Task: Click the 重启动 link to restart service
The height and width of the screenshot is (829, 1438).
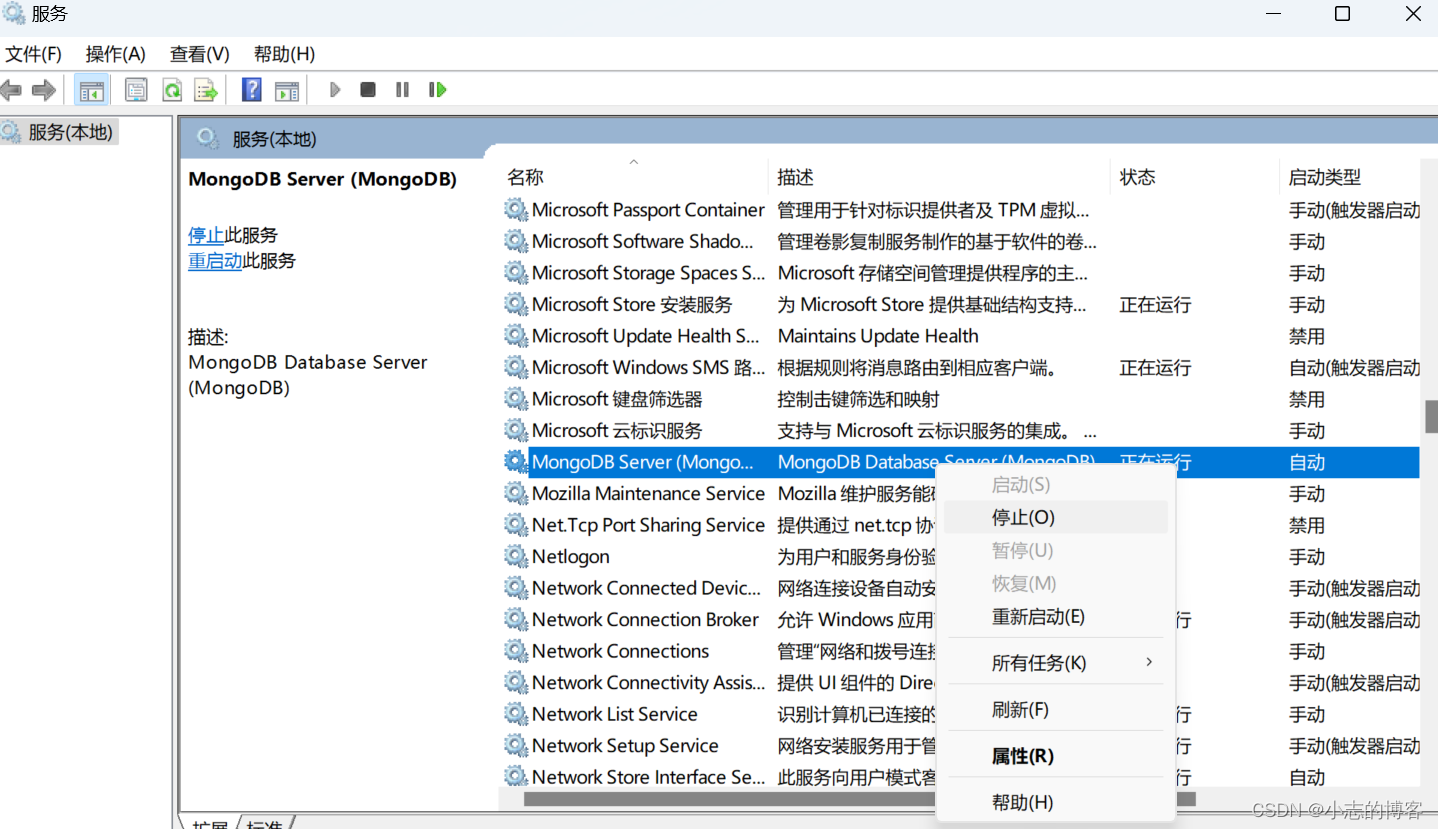Action: pos(215,261)
